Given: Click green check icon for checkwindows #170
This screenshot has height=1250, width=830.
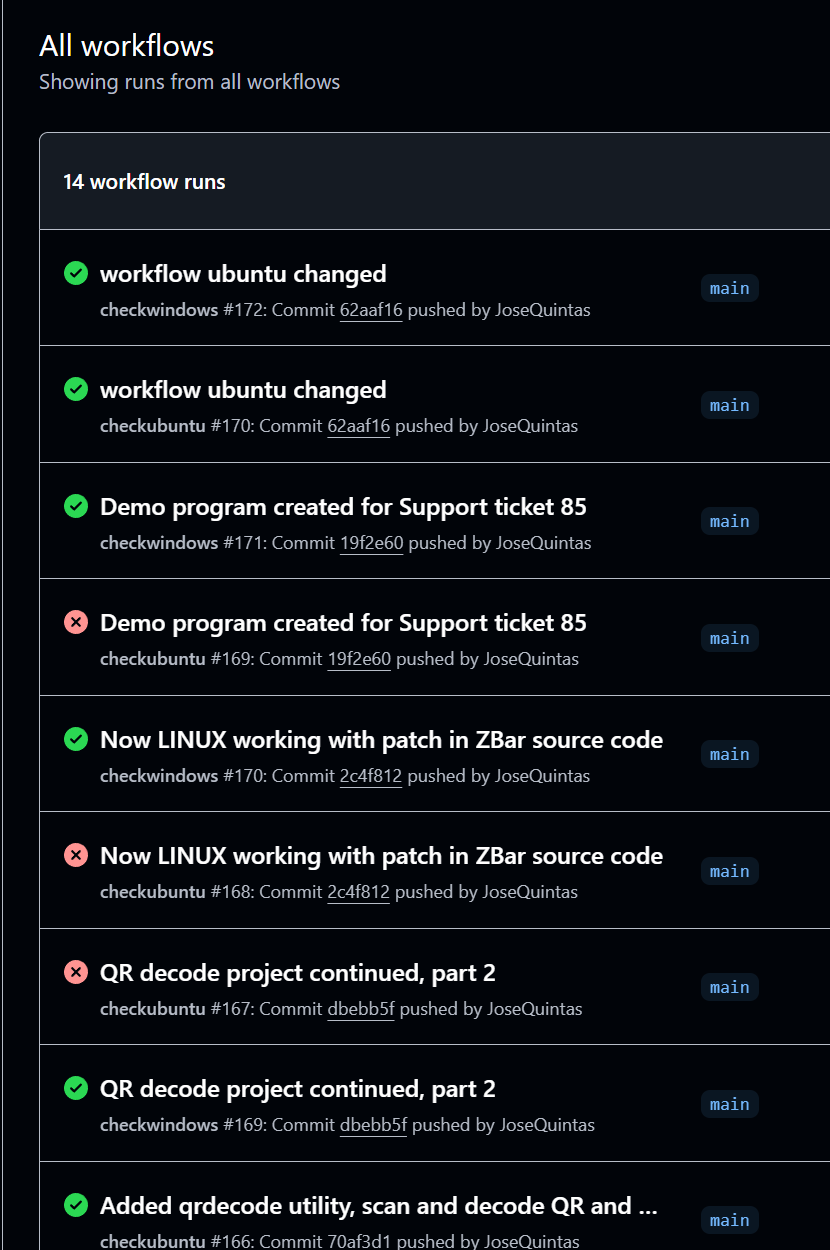Looking at the screenshot, I should tap(76, 739).
